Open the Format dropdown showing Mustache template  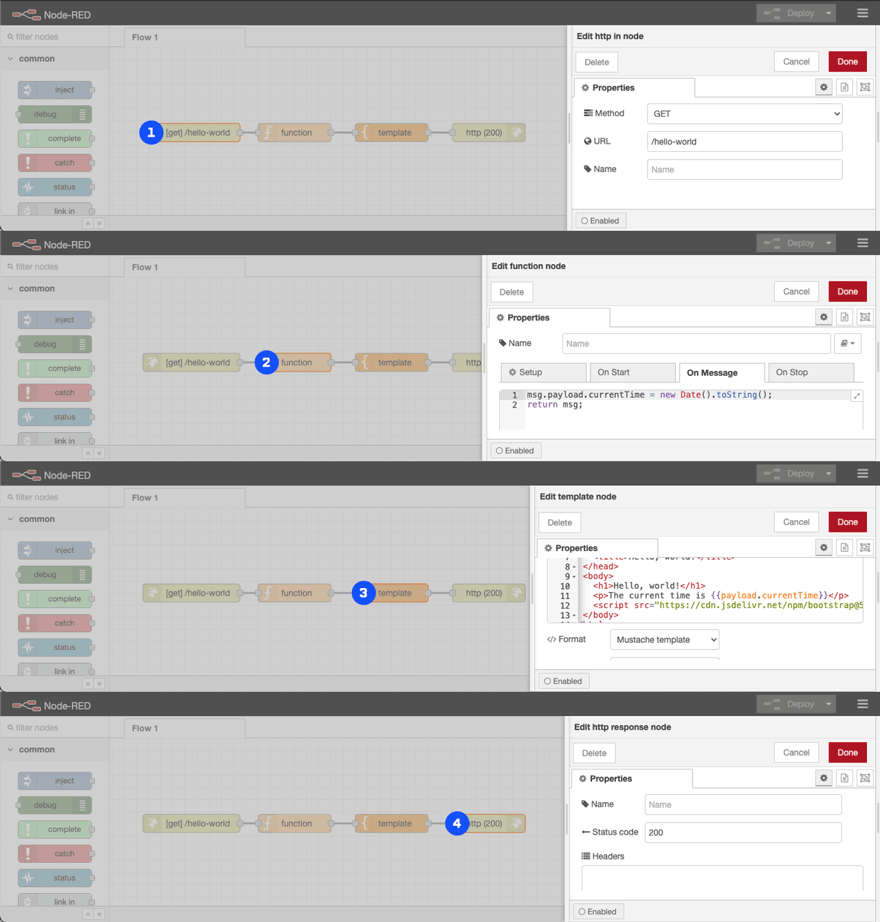click(x=664, y=640)
